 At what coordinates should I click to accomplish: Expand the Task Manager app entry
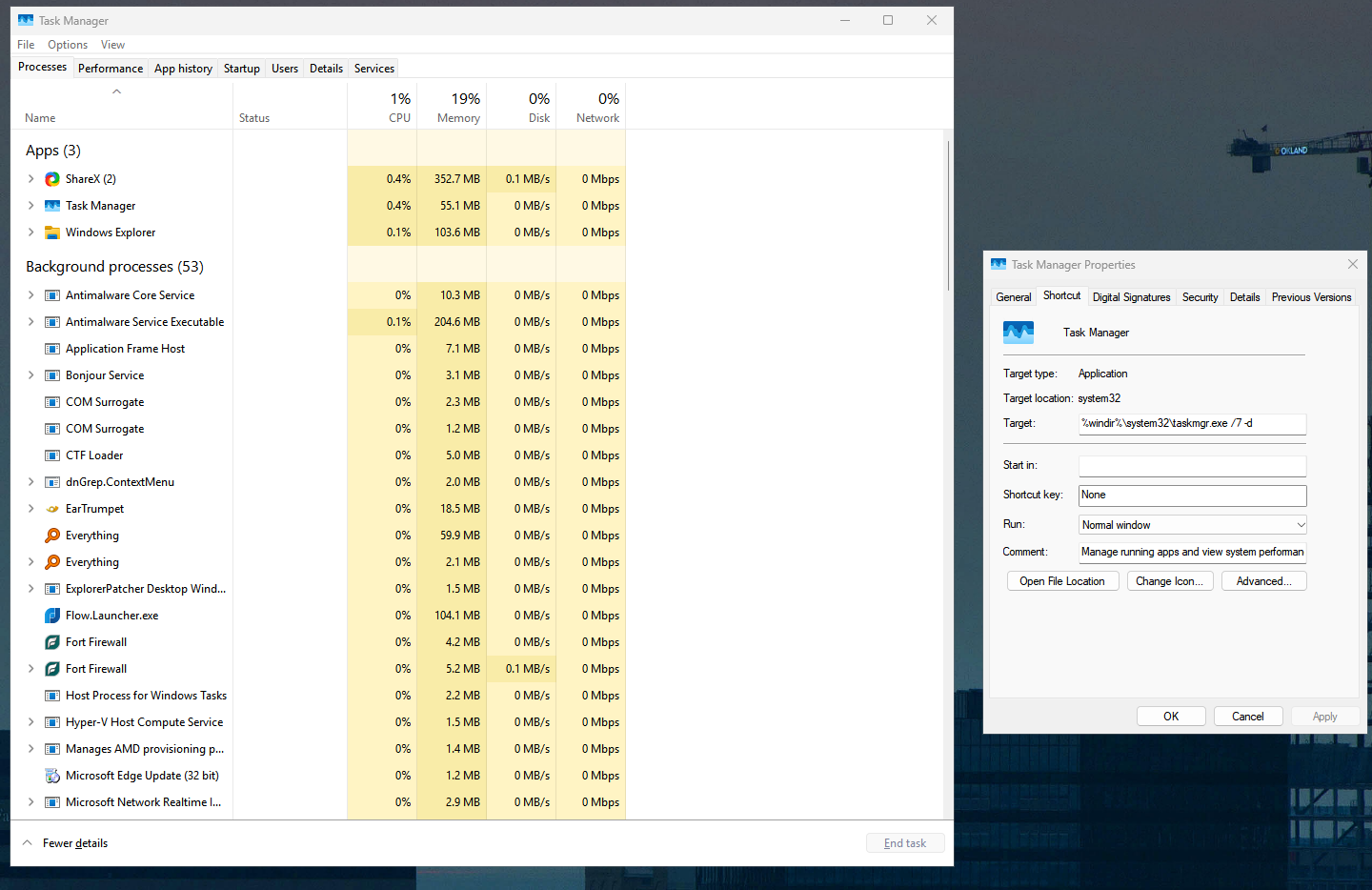coord(30,206)
